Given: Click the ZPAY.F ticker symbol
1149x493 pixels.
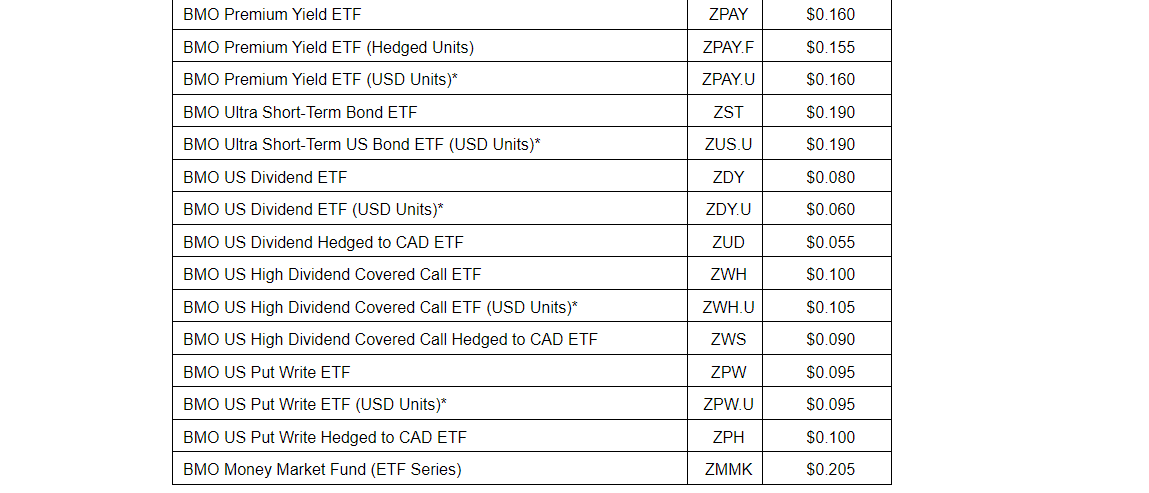Looking at the screenshot, I should [728, 47].
